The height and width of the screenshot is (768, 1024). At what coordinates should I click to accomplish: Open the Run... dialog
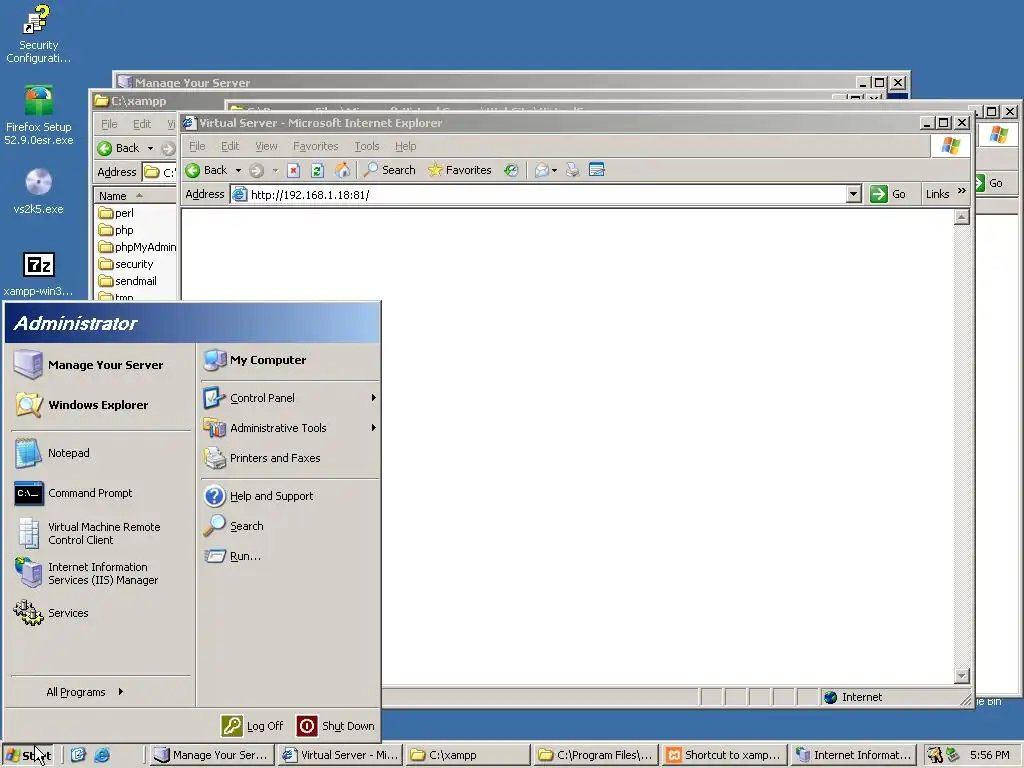coord(289,556)
